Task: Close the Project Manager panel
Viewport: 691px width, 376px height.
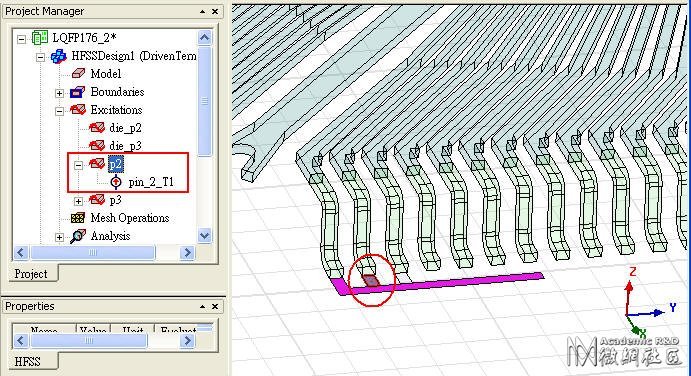Action: point(215,11)
